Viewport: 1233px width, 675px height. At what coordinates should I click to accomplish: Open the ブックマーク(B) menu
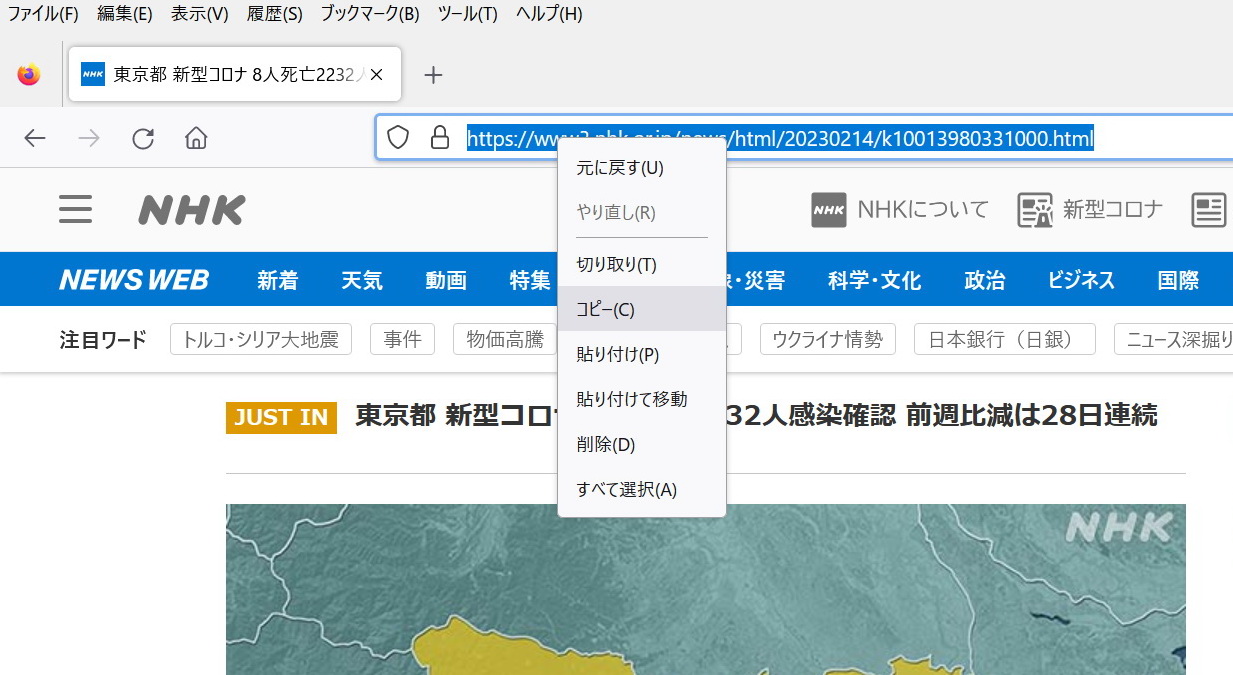[x=370, y=14]
